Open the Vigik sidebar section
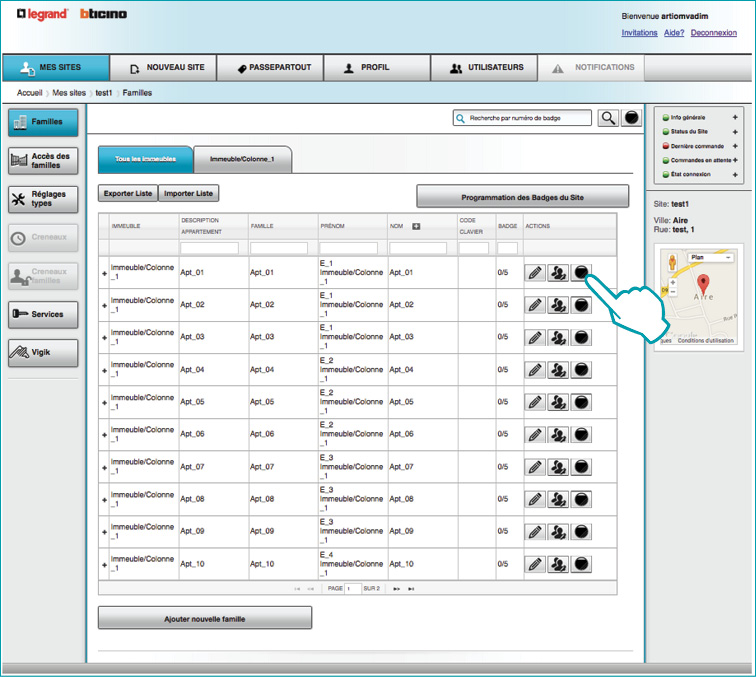756x677 pixels. [x=43, y=352]
